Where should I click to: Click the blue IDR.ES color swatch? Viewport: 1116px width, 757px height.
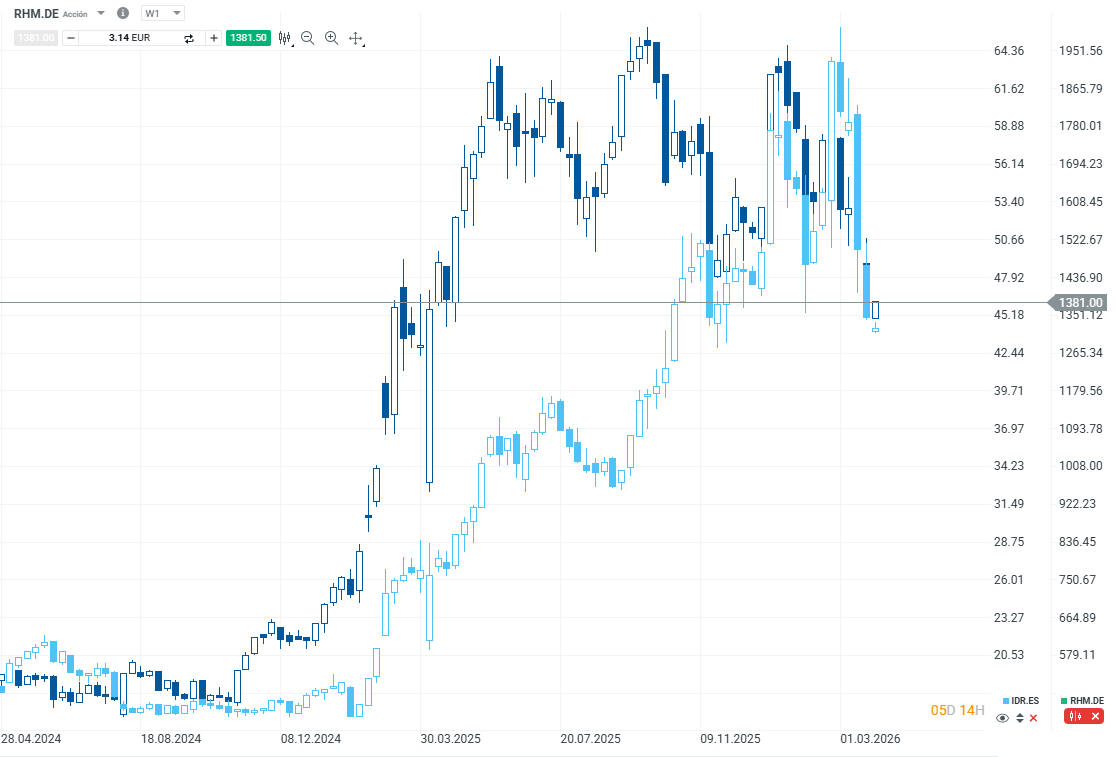point(1007,700)
